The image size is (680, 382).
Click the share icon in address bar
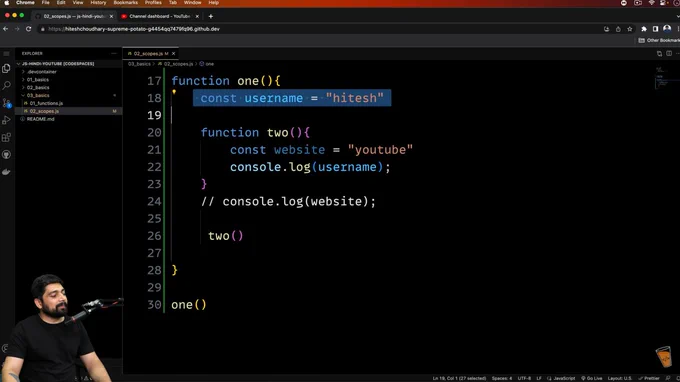618,29
